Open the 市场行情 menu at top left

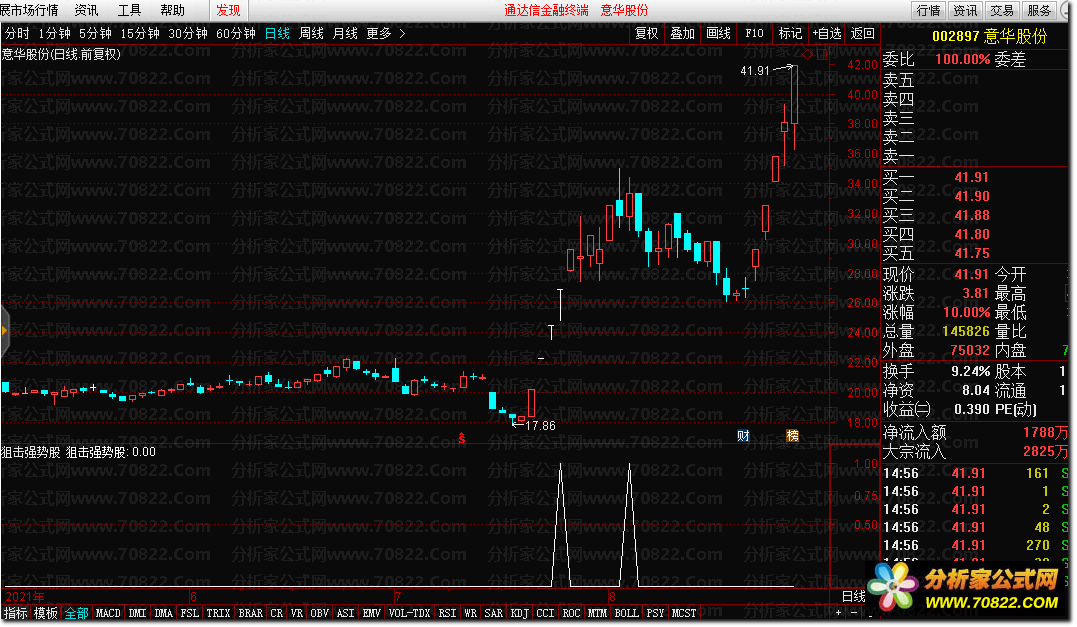(x=30, y=10)
